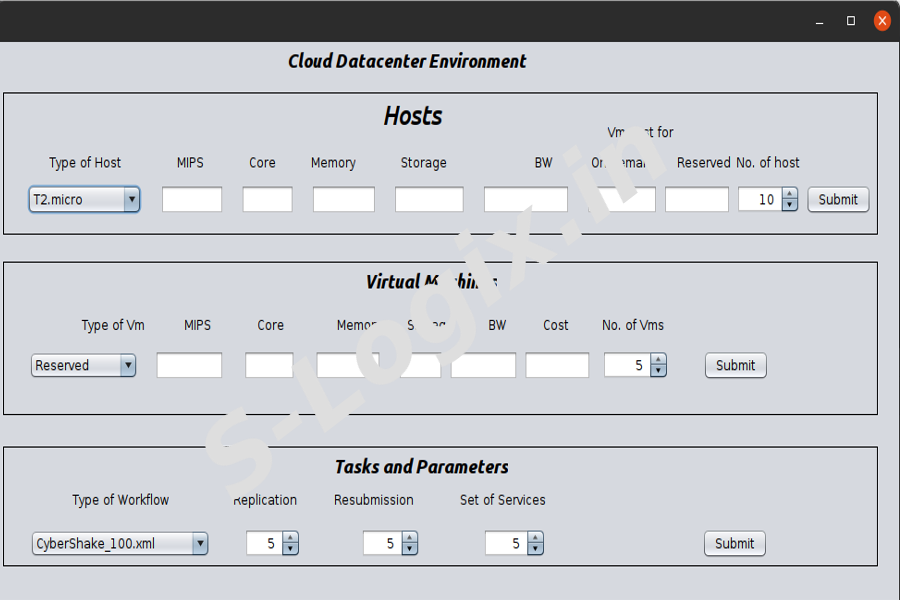Submit the Tasks and Parameters form
This screenshot has height=600, width=900.
pyautogui.click(x=734, y=544)
